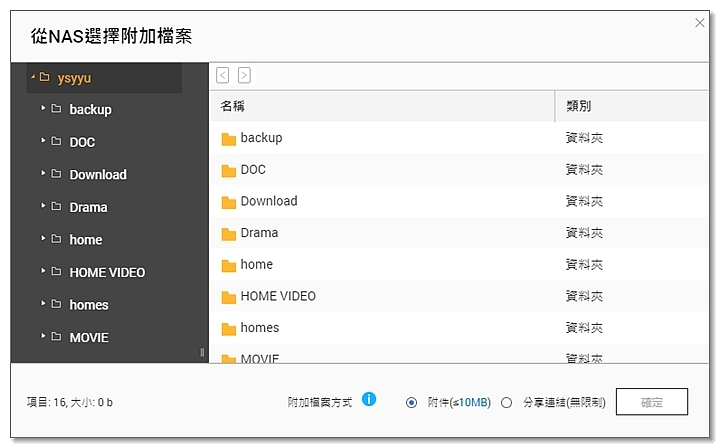This screenshot has height=448, width=720.
Task: Select backup name in the file list
Action: 261,138
